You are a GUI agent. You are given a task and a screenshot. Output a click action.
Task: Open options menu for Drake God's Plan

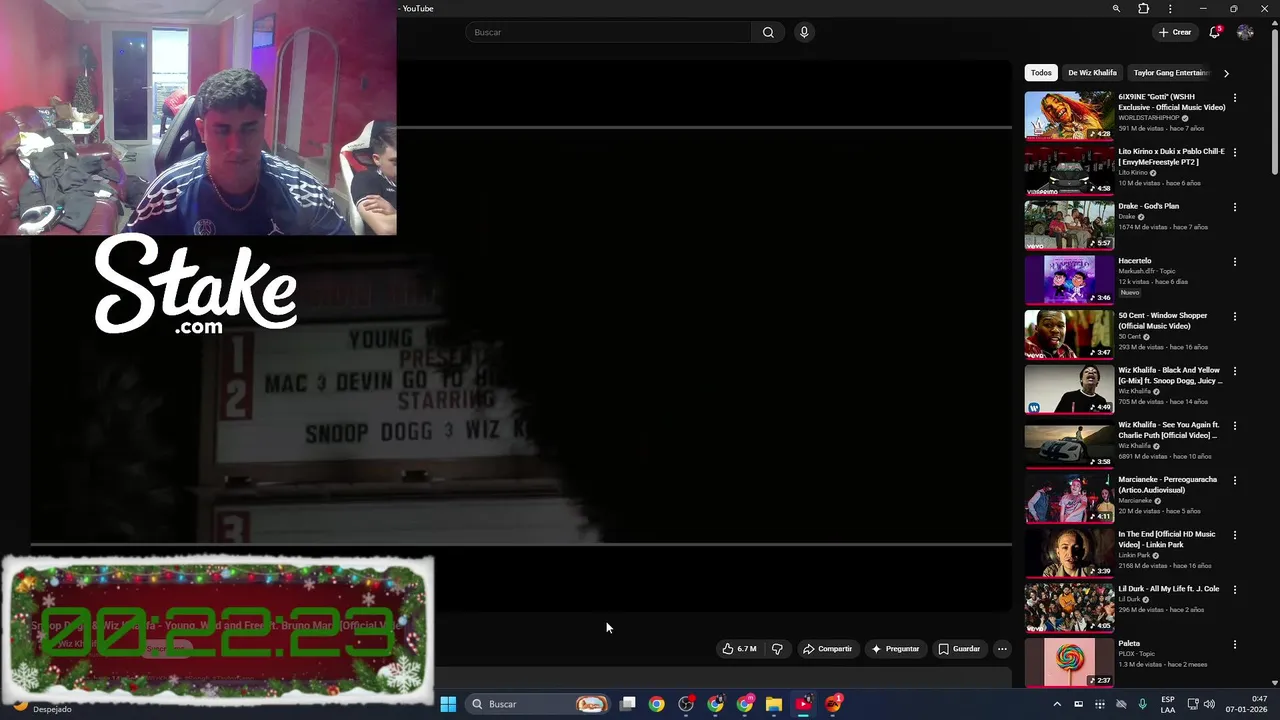point(1235,207)
